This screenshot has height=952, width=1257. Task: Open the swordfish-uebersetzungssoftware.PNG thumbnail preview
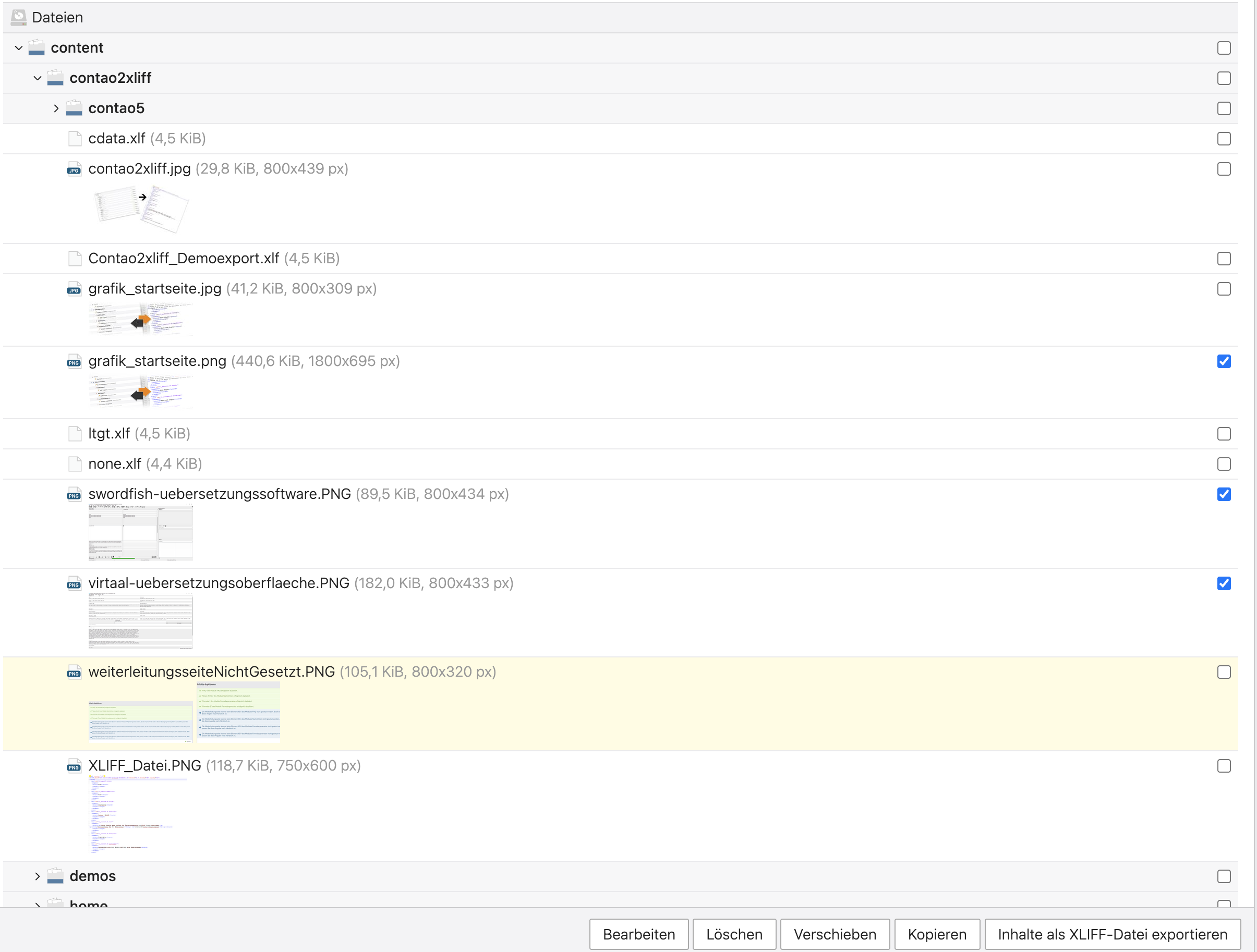(140, 532)
